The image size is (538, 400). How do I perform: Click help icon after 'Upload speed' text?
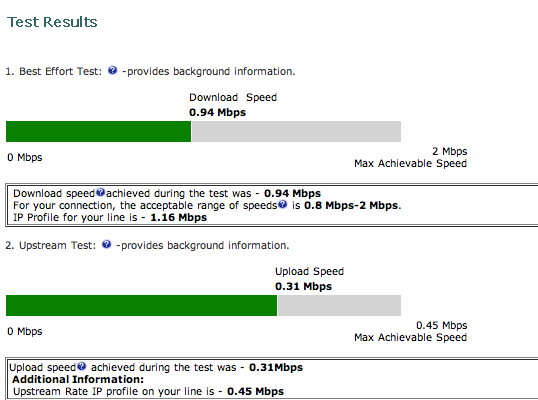81,366
